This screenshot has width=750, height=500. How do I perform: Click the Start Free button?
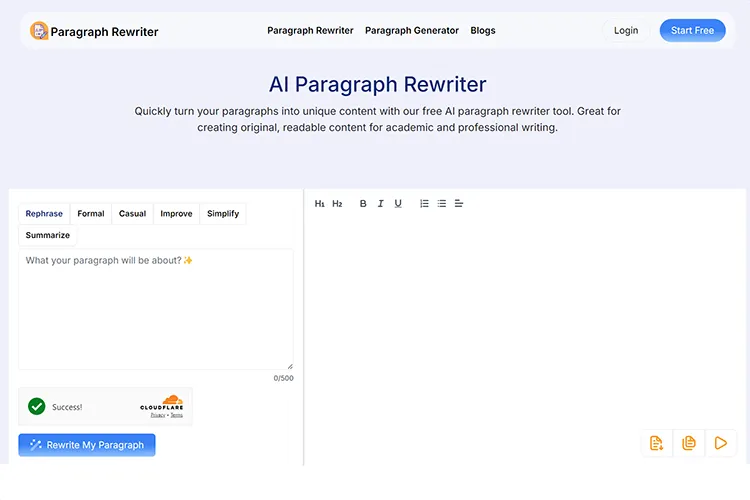point(692,31)
